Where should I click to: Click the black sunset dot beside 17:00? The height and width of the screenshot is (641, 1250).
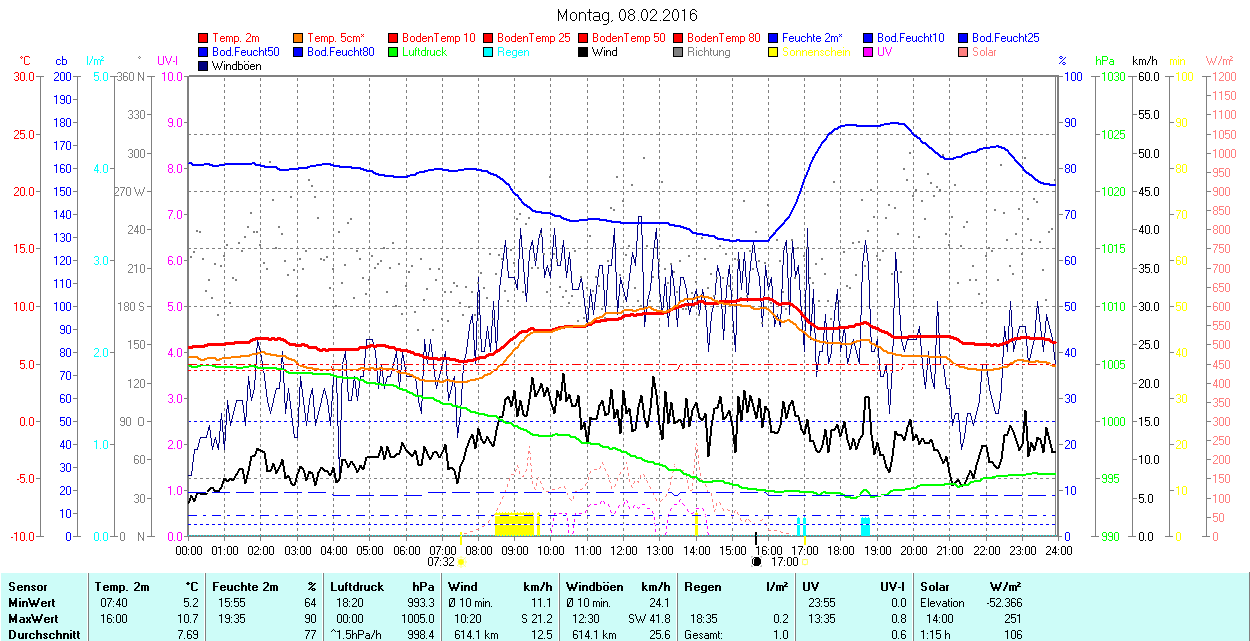pos(757,562)
